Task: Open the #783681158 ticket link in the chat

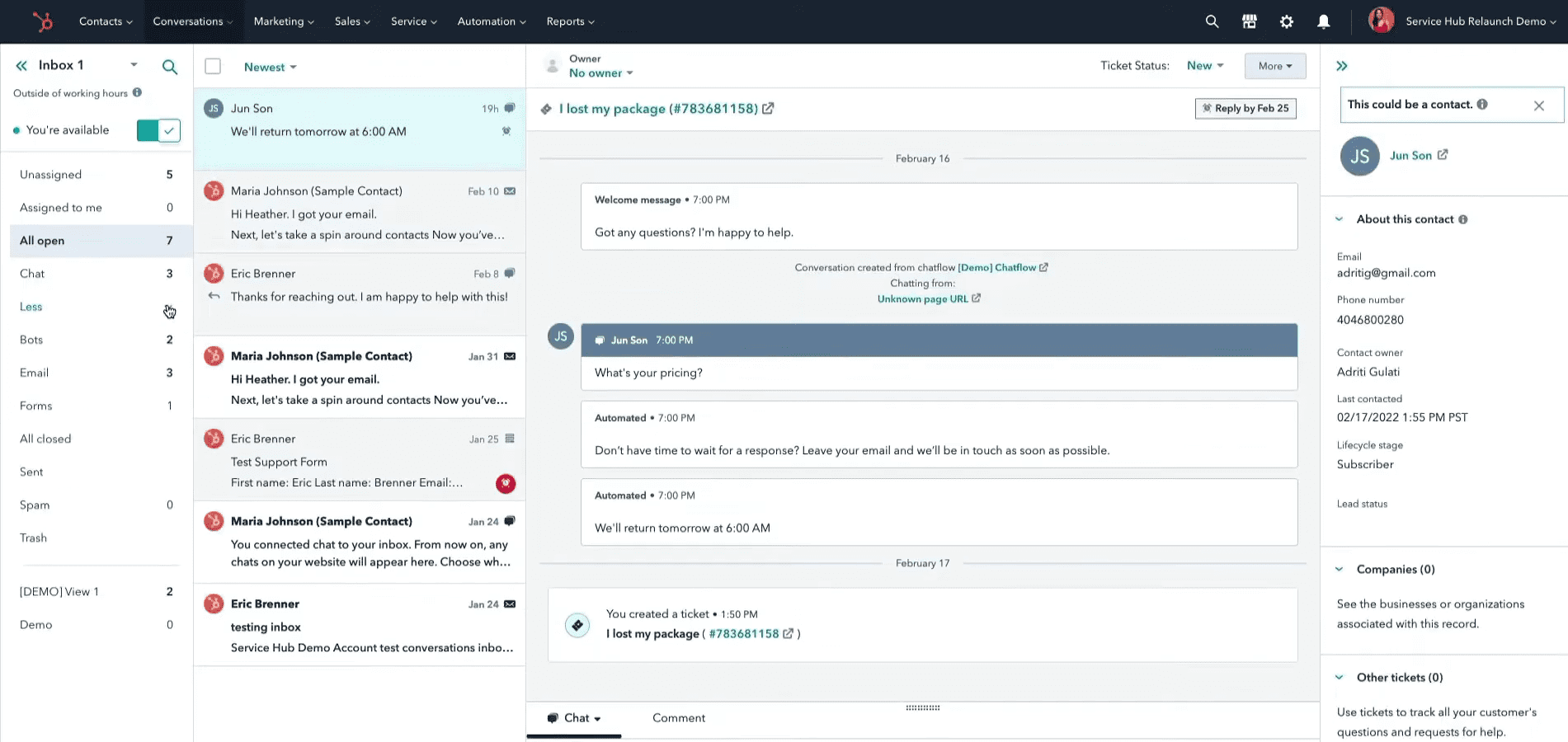Action: point(746,633)
